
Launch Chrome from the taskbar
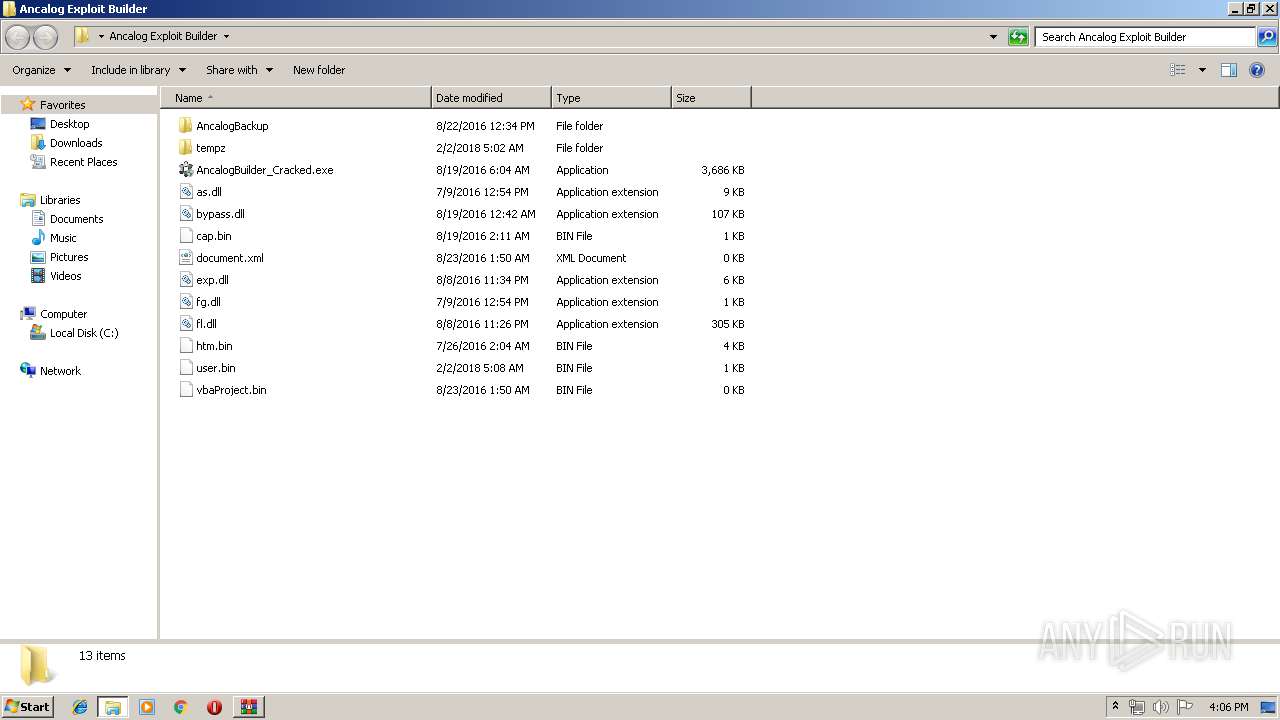click(181, 707)
